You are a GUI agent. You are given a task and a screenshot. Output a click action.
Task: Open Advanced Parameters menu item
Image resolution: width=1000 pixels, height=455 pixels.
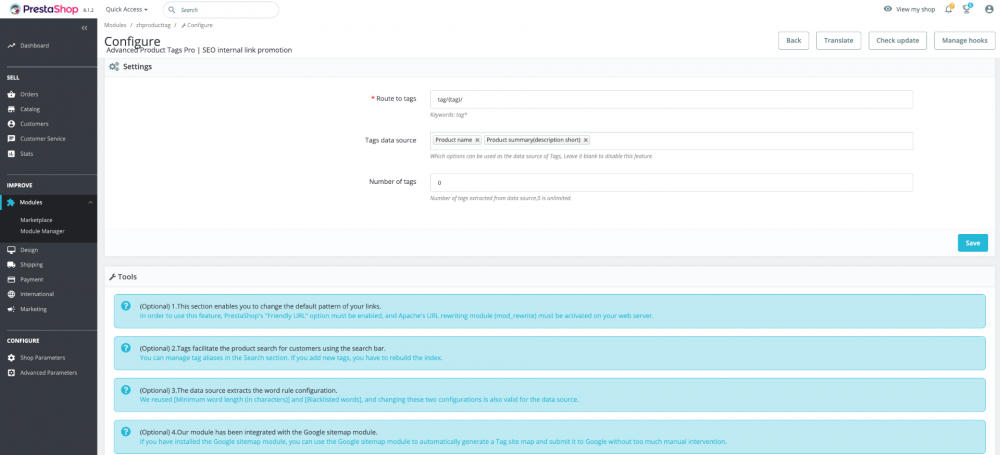[48, 373]
